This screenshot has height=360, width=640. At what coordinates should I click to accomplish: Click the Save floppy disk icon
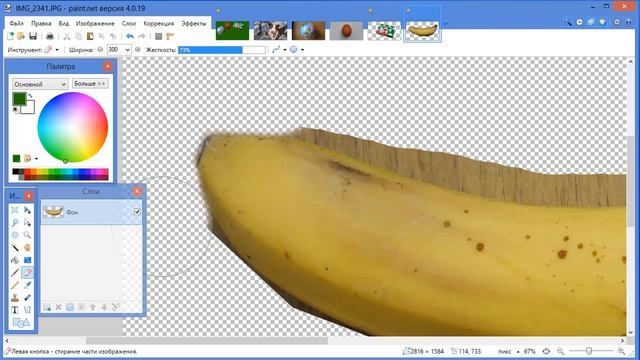click(33, 36)
